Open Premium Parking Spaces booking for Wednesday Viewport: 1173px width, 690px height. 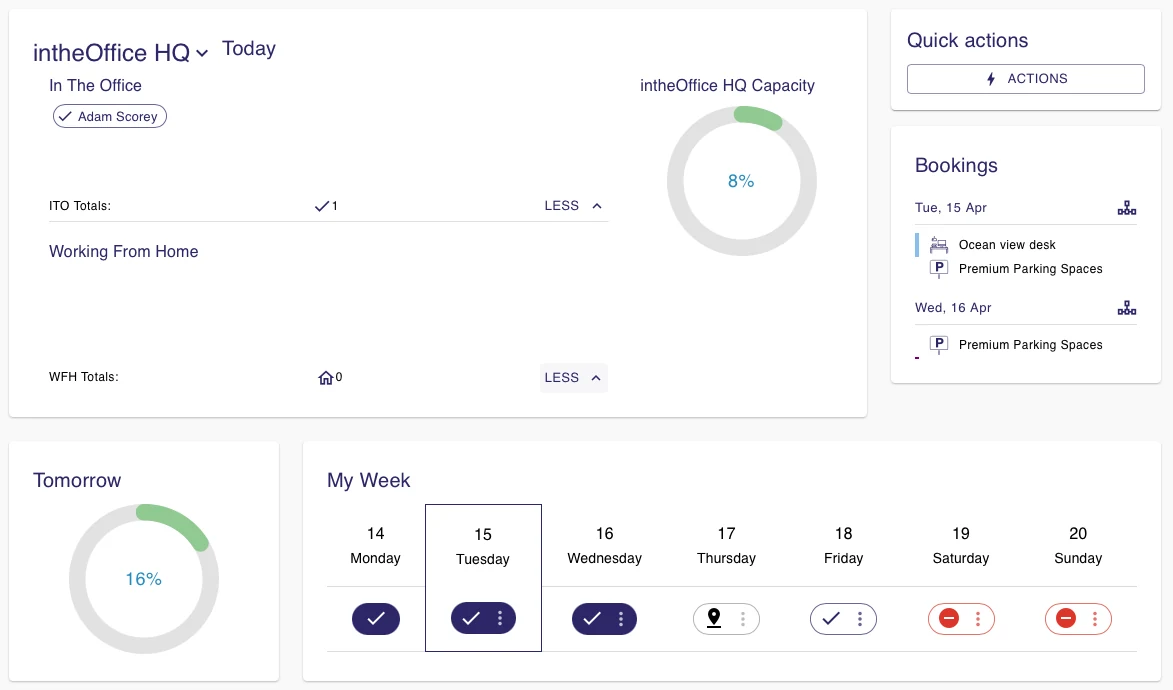click(x=1030, y=345)
